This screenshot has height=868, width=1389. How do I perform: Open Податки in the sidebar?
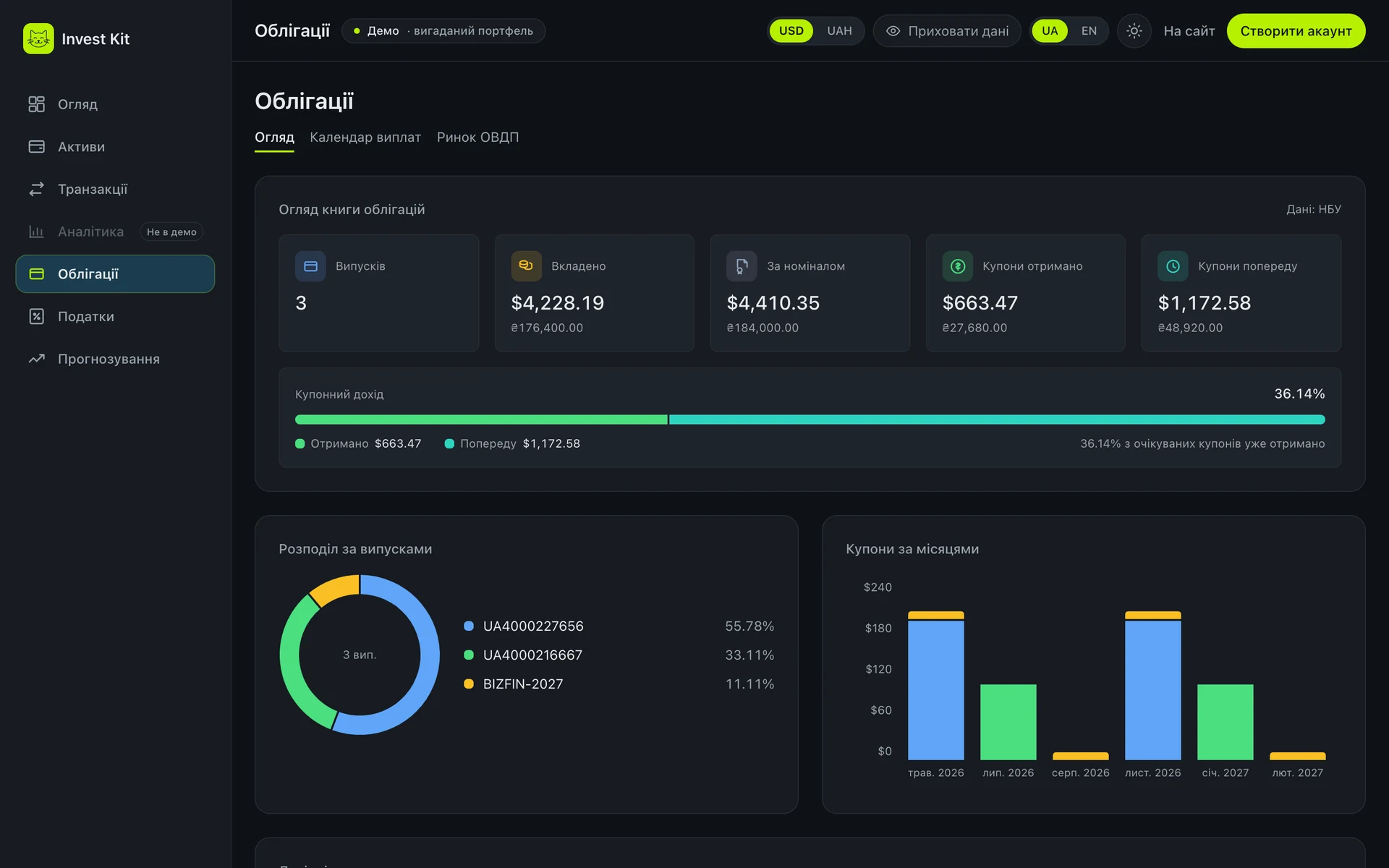tap(115, 316)
